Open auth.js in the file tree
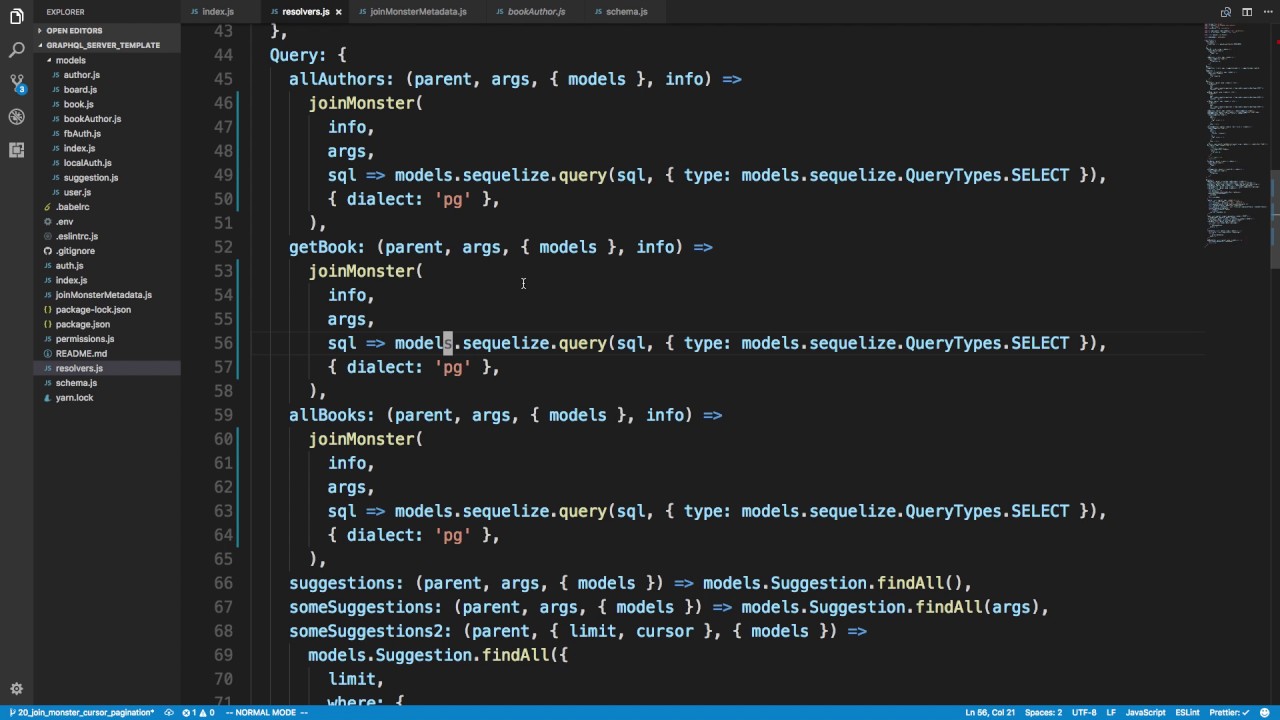The image size is (1280, 720). point(69,266)
